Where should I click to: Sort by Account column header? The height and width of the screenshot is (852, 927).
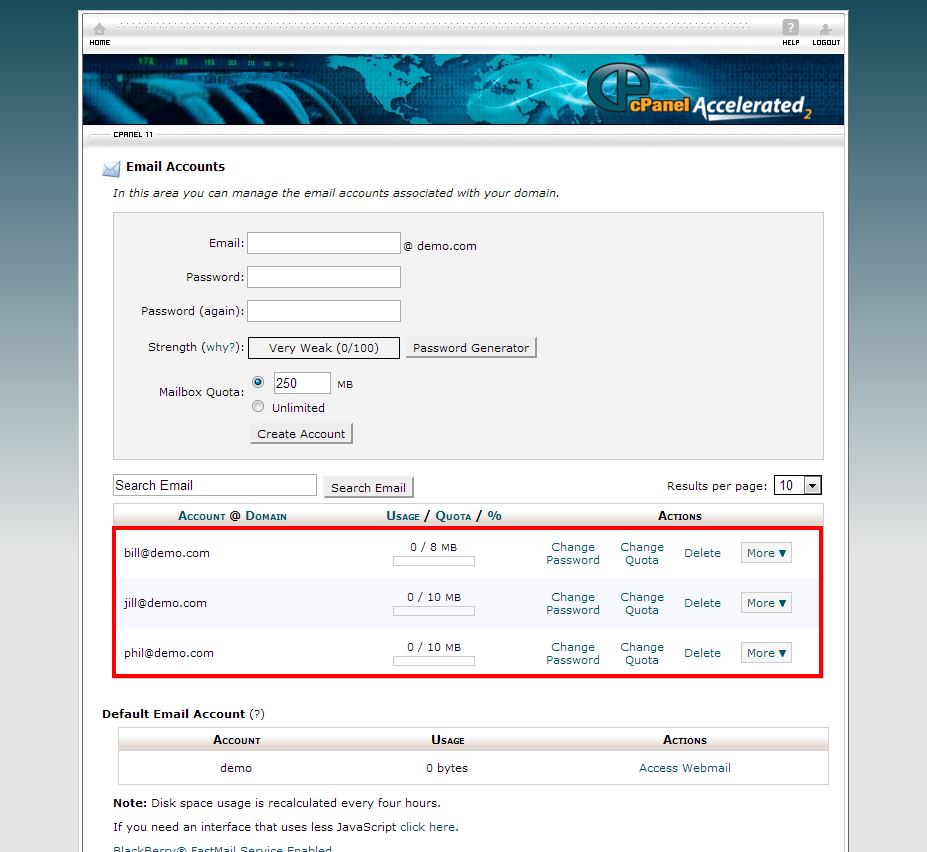202,516
